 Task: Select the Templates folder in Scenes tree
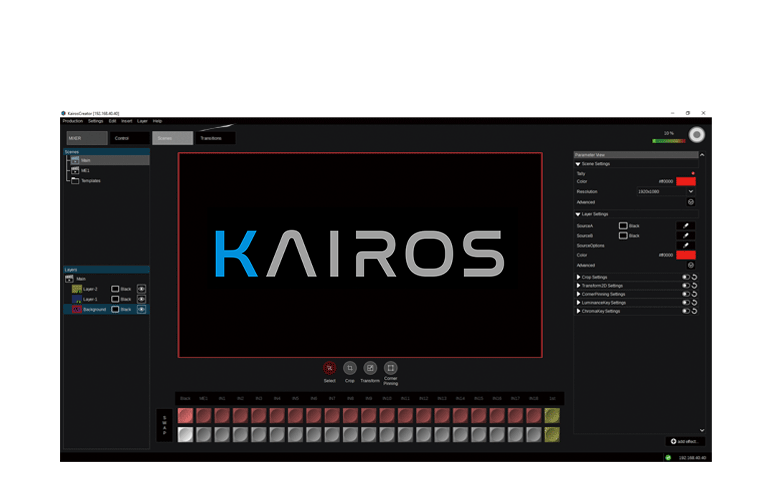click(x=90, y=181)
